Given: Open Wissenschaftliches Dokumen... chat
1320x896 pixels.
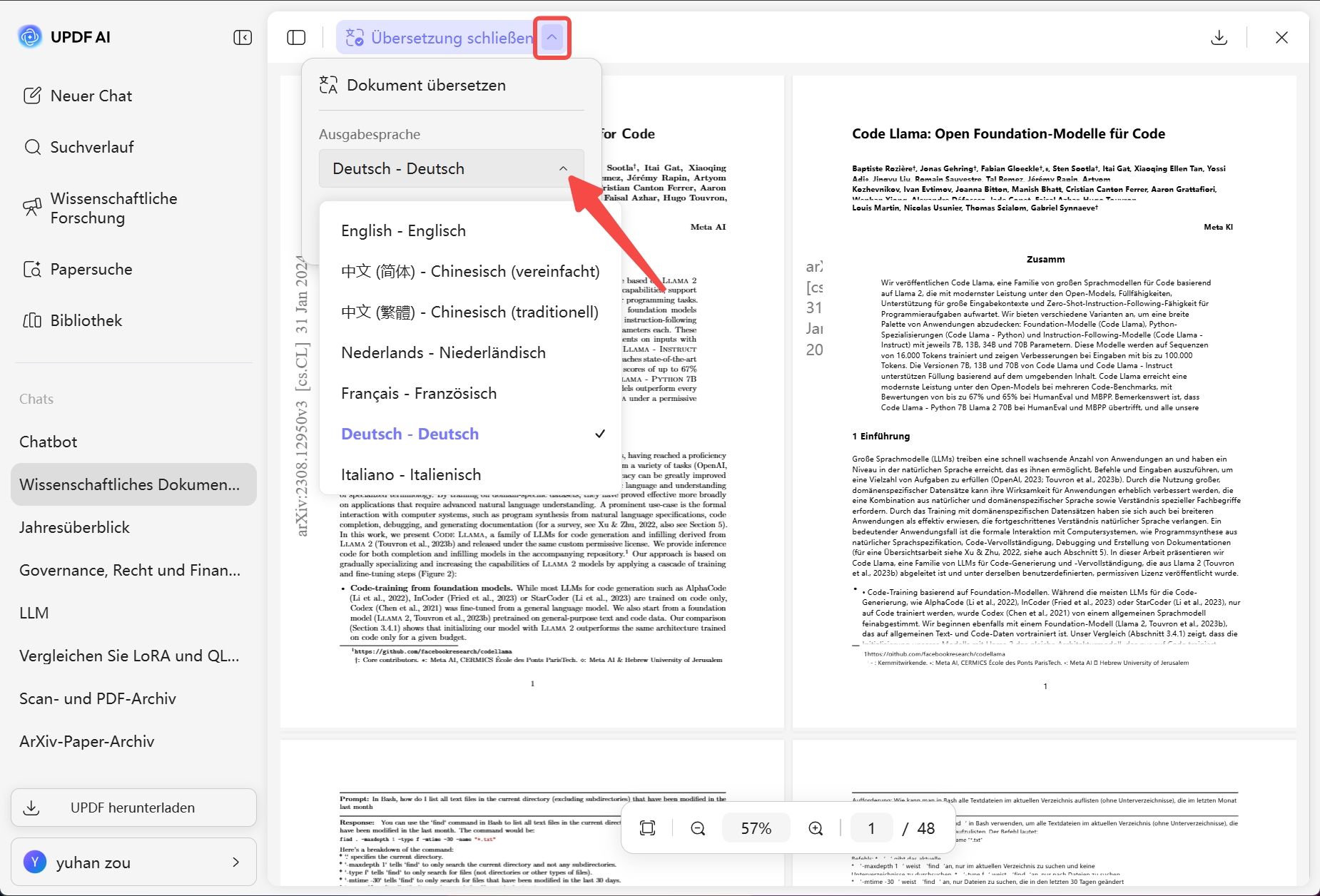Looking at the screenshot, I should click(x=133, y=484).
